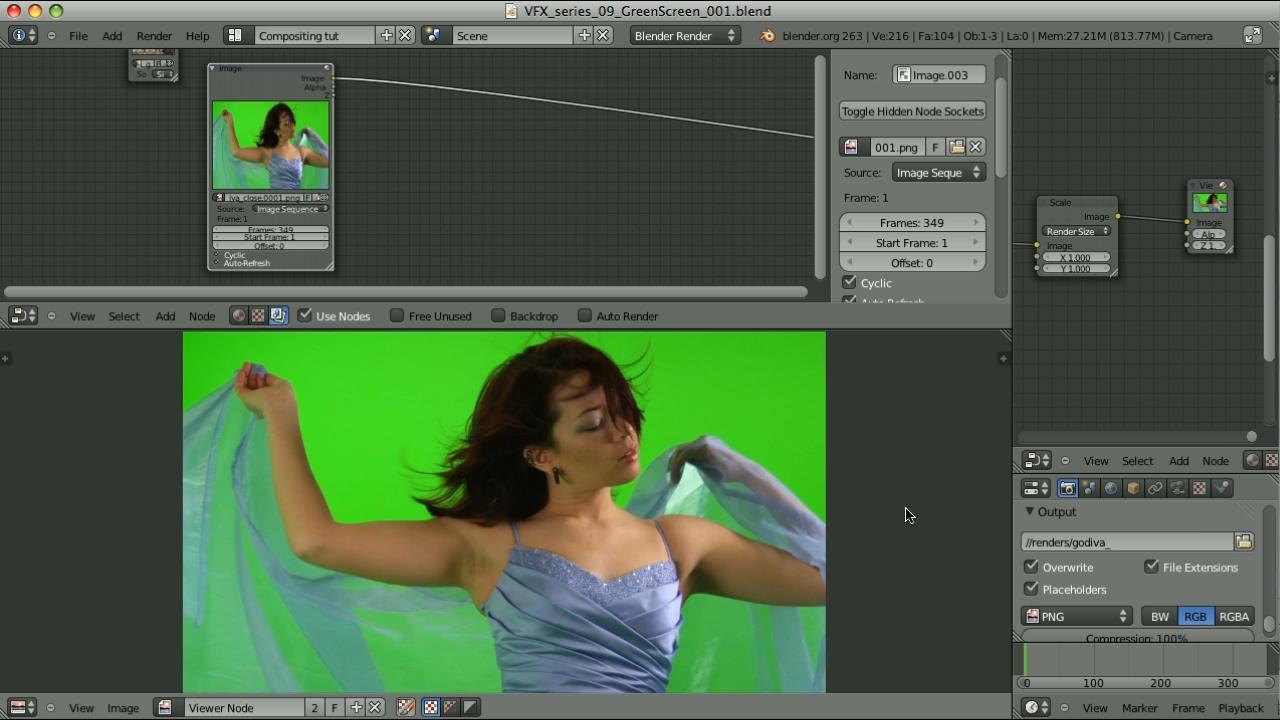The width and height of the screenshot is (1280, 720).
Task: Open the Modifiers properties icon
Action: point(1177,488)
